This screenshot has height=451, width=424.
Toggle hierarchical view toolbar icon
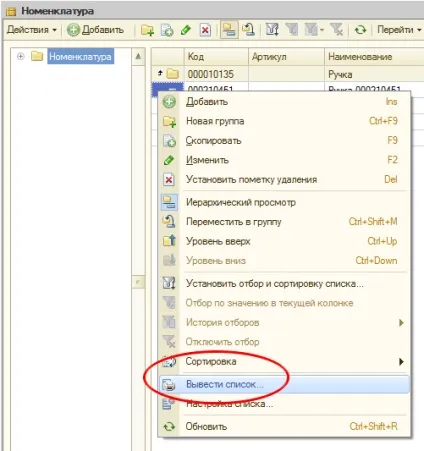(x=229, y=30)
